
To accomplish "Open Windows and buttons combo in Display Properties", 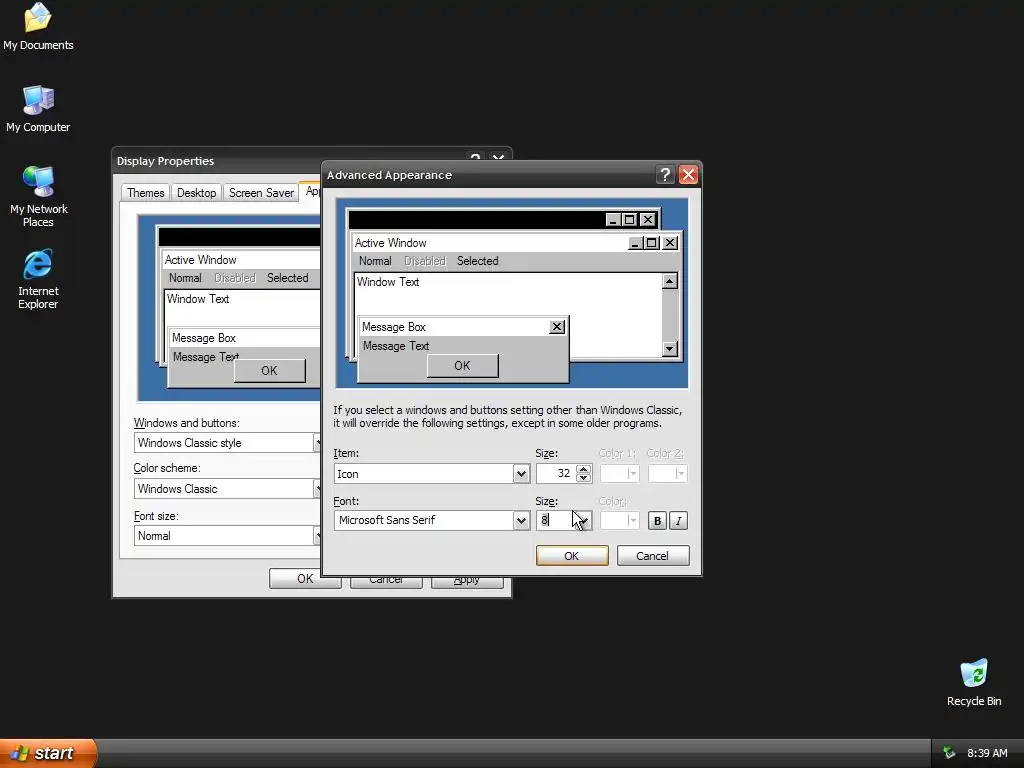I will pyautogui.click(x=227, y=443).
